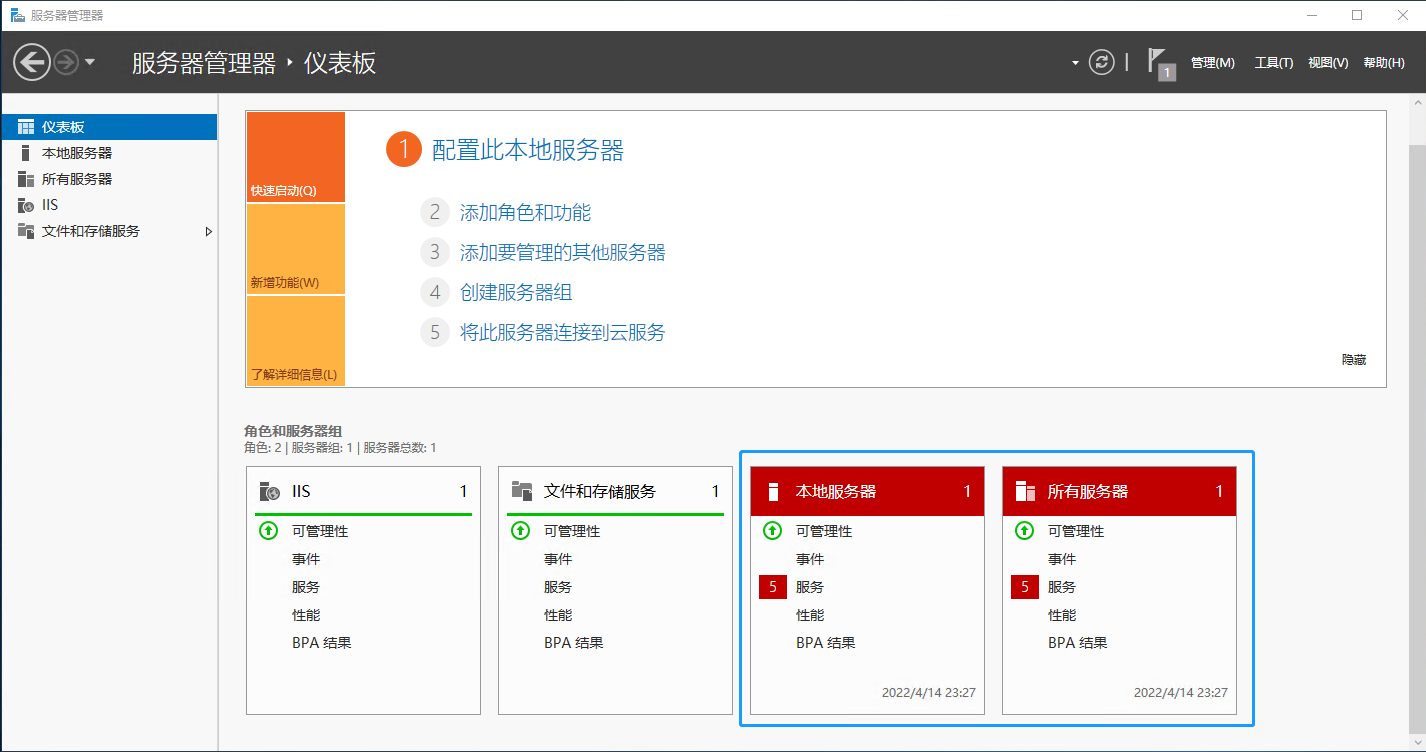Viewport: 1426px width, 752px height.
Task: Click red 5 badge in 本地服务器 tile
Action: coord(773,587)
